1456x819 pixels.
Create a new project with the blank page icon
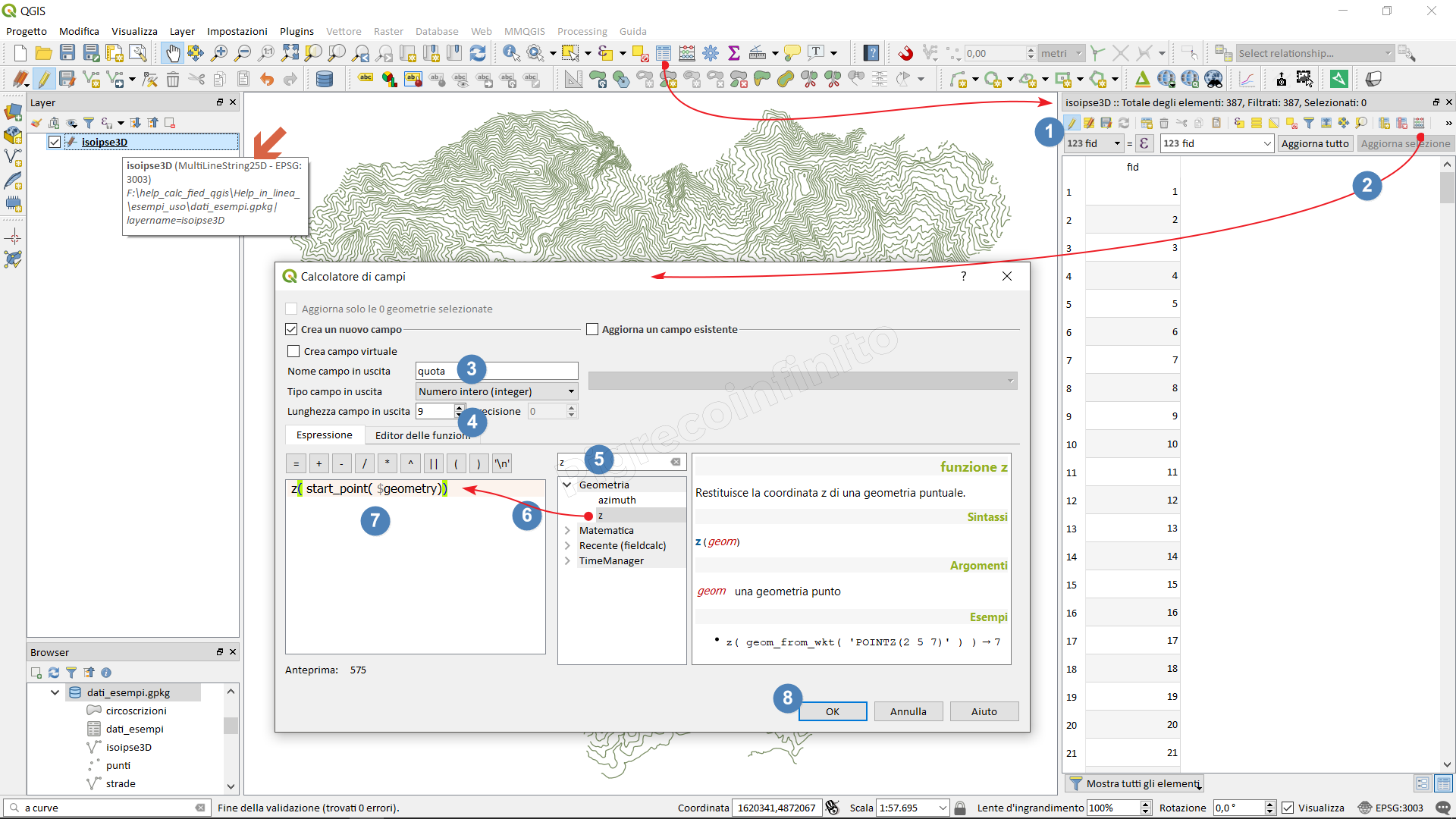coord(20,53)
